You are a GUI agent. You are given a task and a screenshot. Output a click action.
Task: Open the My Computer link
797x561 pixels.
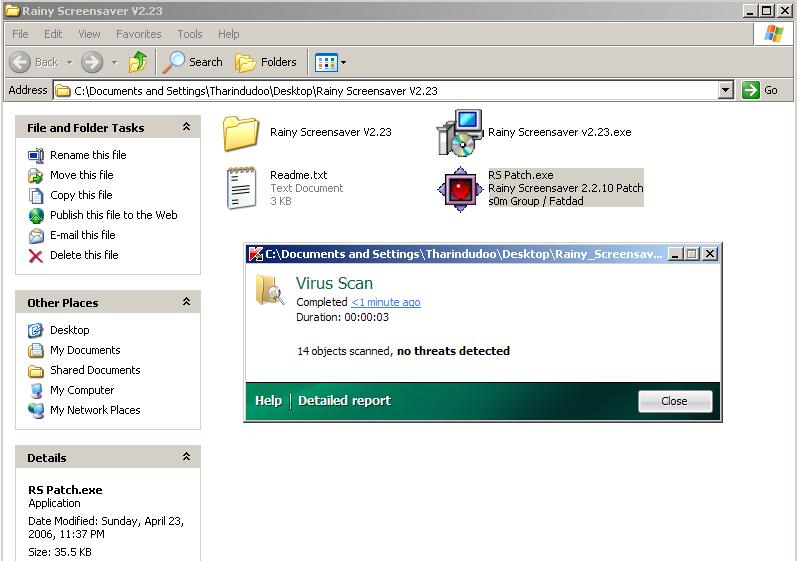click(x=82, y=390)
